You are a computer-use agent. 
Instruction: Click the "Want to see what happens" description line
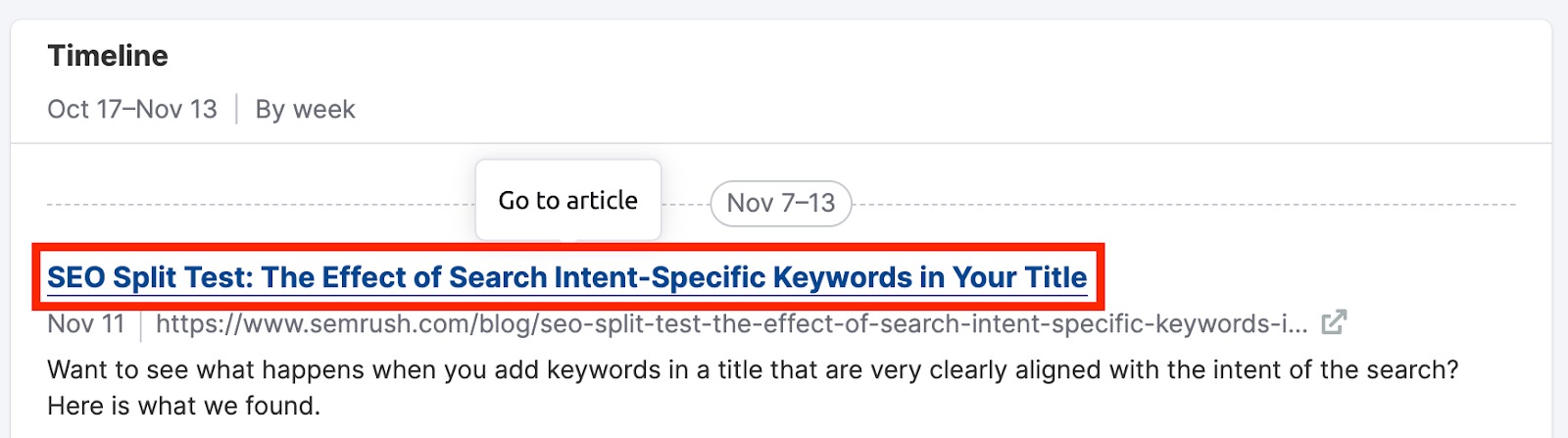588,370
